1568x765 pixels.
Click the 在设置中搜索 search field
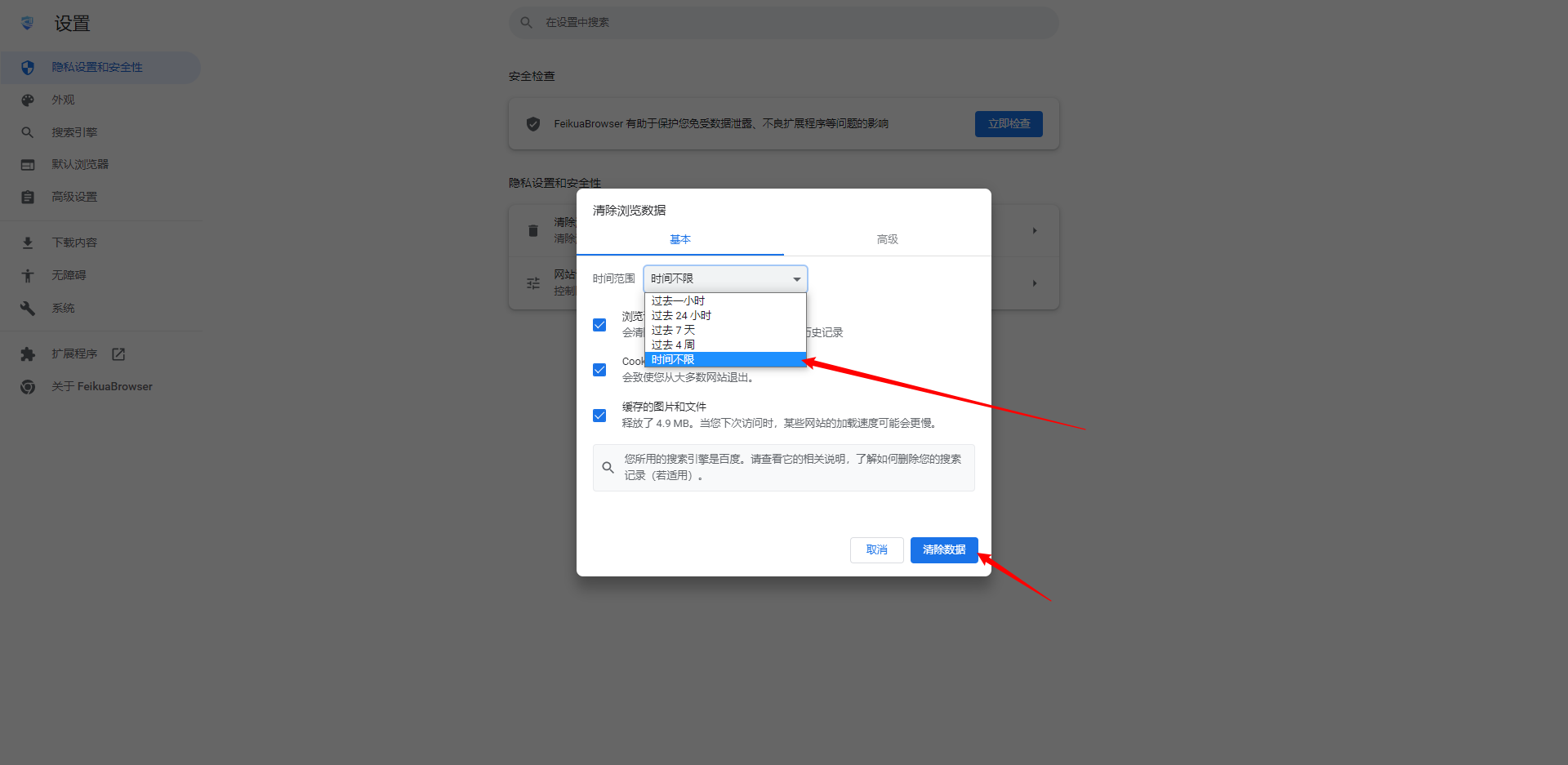[784, 23]
